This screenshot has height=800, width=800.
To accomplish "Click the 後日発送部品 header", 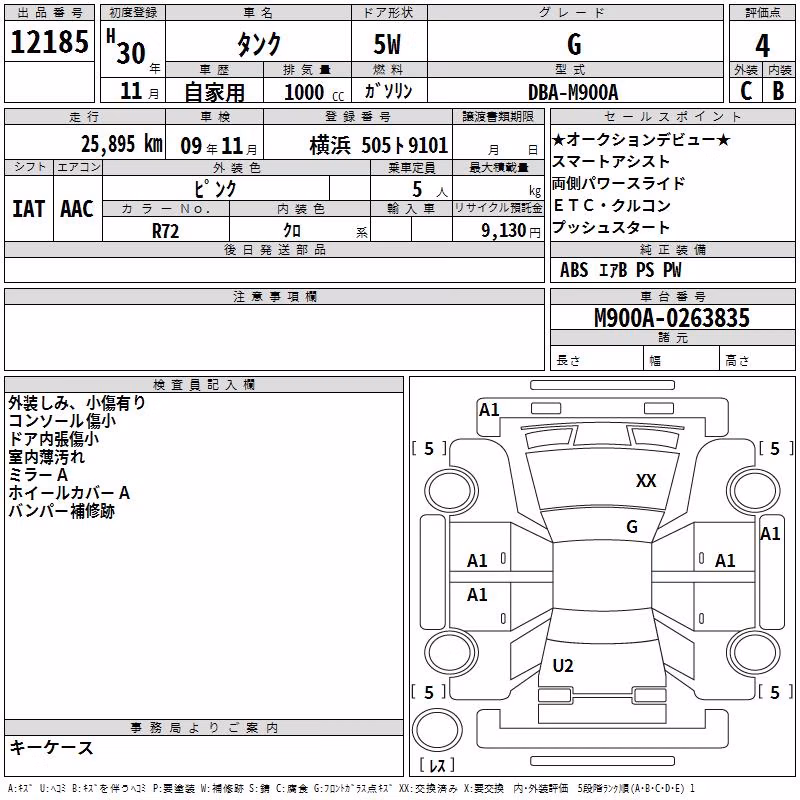I will [x=274, y=249].
